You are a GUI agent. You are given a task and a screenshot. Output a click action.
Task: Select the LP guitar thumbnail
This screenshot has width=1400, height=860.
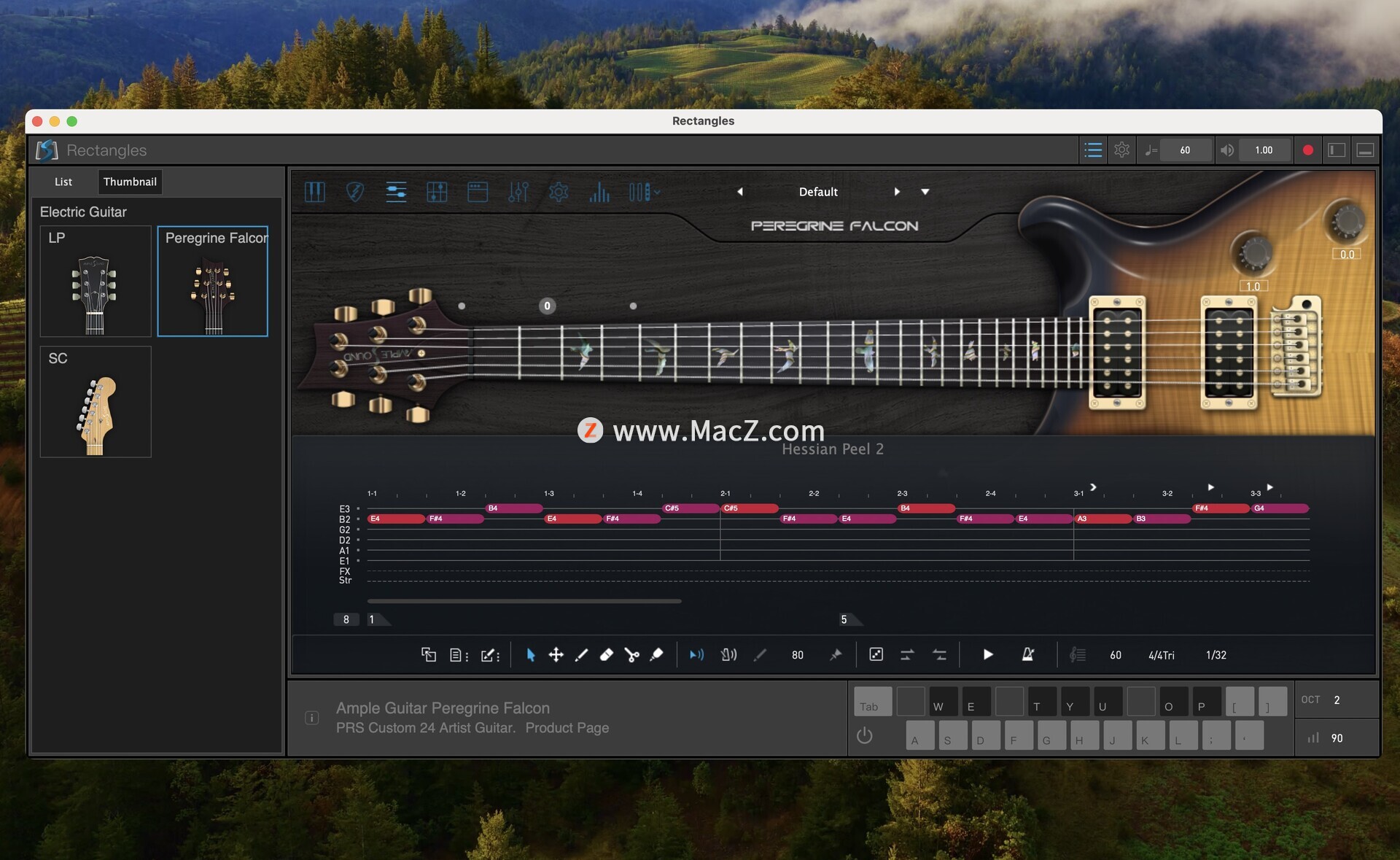[96, 281]
